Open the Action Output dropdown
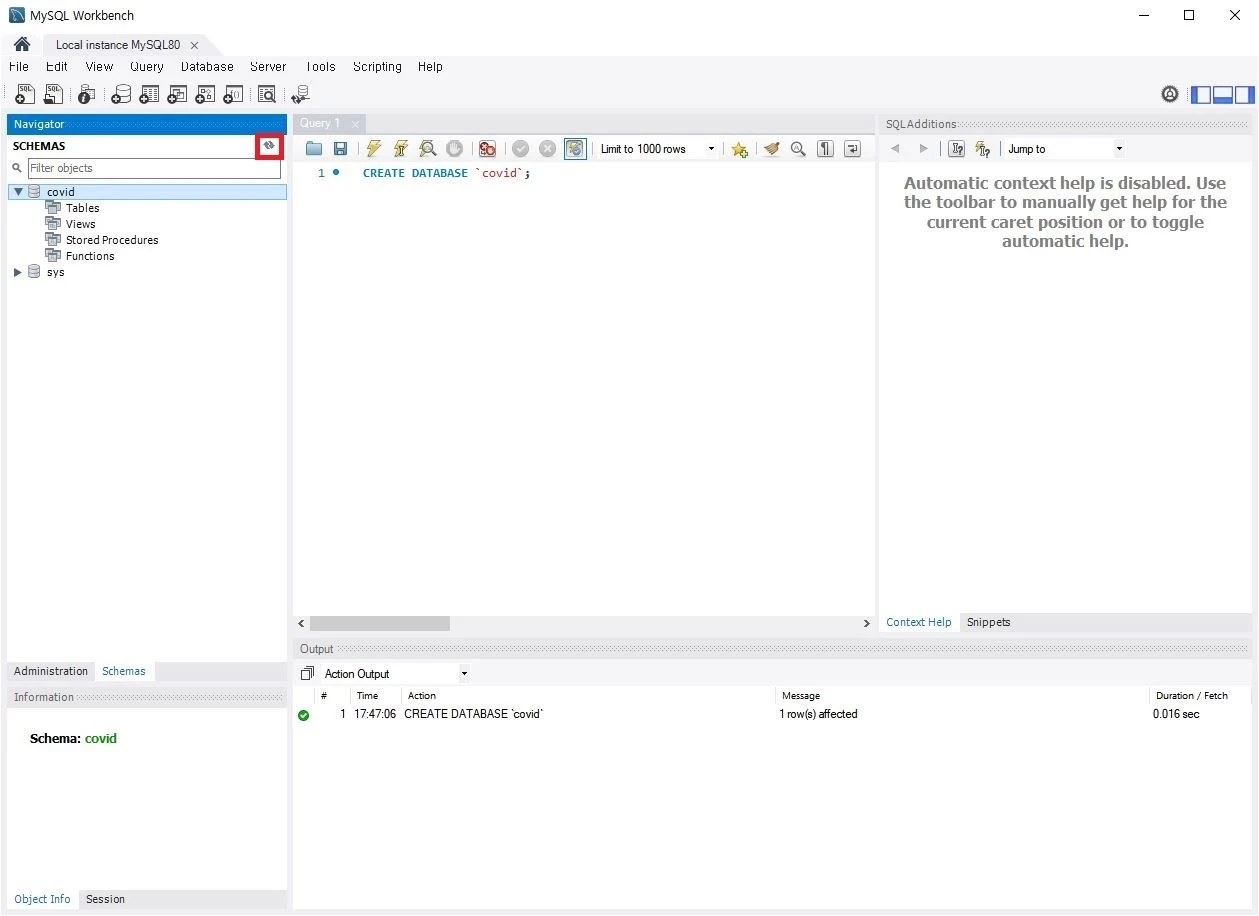1259x916 pixels. (x=464, y=674)
